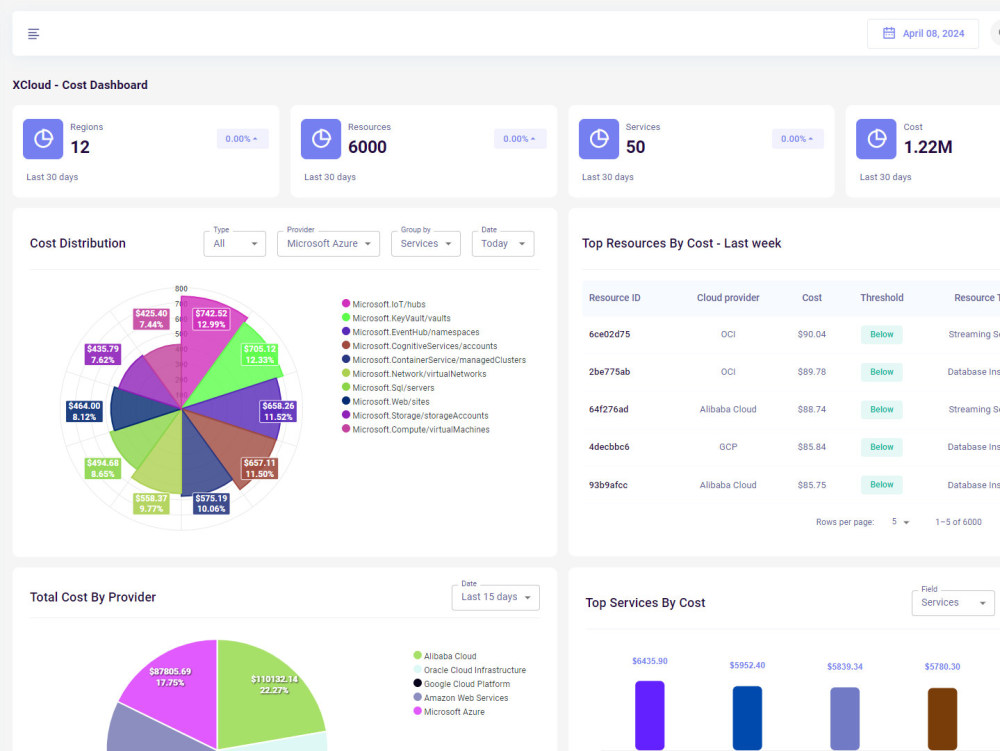Toggle Microsoft.Storage/storageAccounts legend entry
The image size is (1000, 751).
415,416
